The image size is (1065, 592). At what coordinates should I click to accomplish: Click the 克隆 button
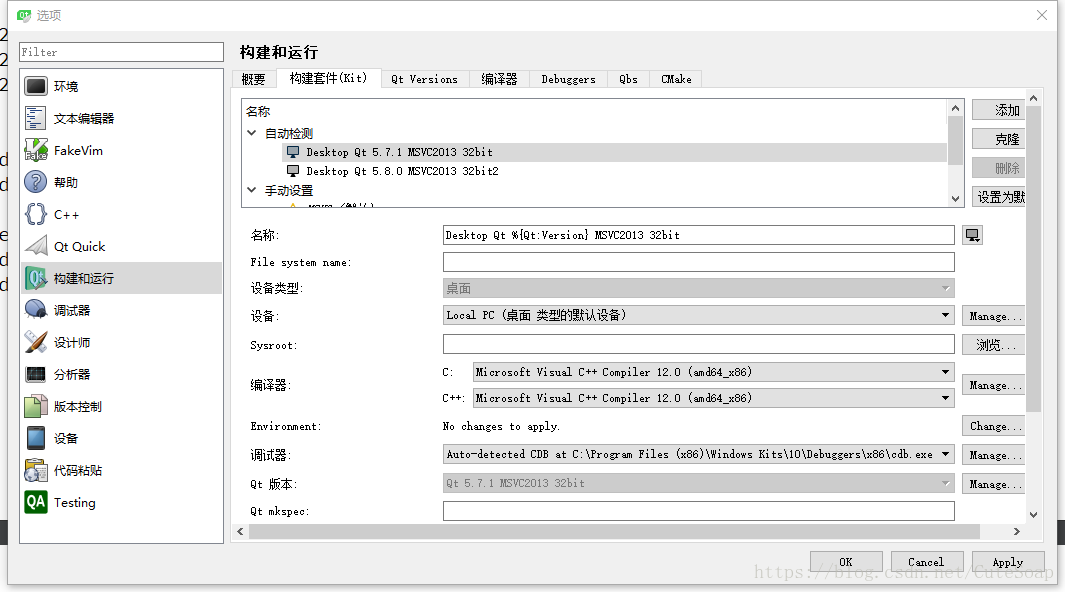pos(998,139)
